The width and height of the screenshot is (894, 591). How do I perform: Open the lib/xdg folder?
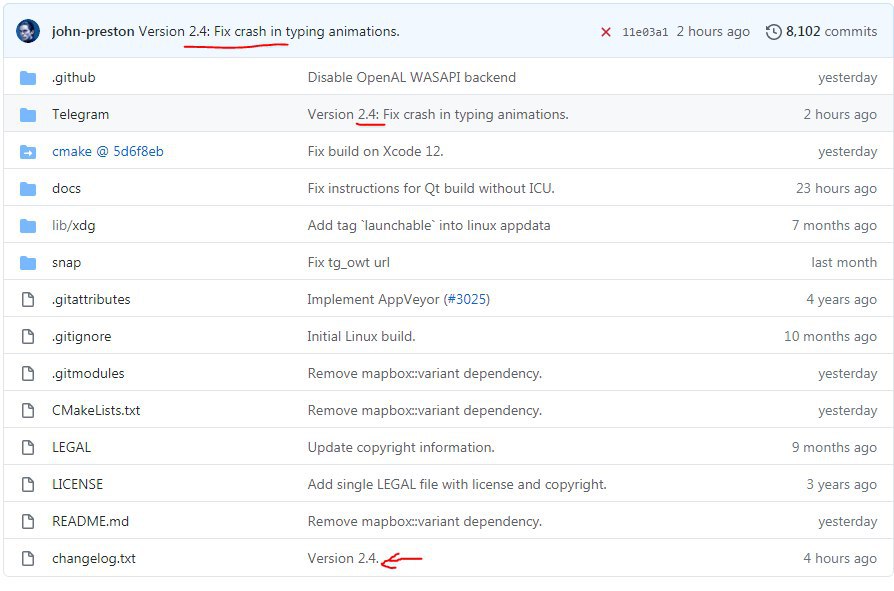(74, 226)
